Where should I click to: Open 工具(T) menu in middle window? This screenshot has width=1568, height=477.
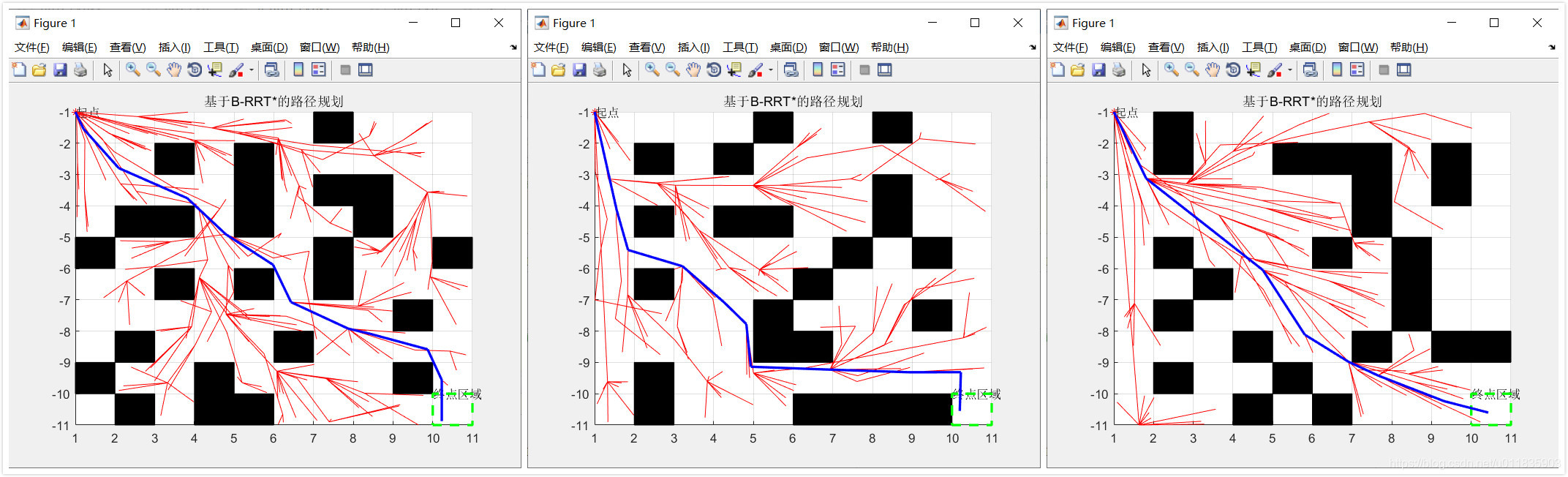[x=740, y=48]
